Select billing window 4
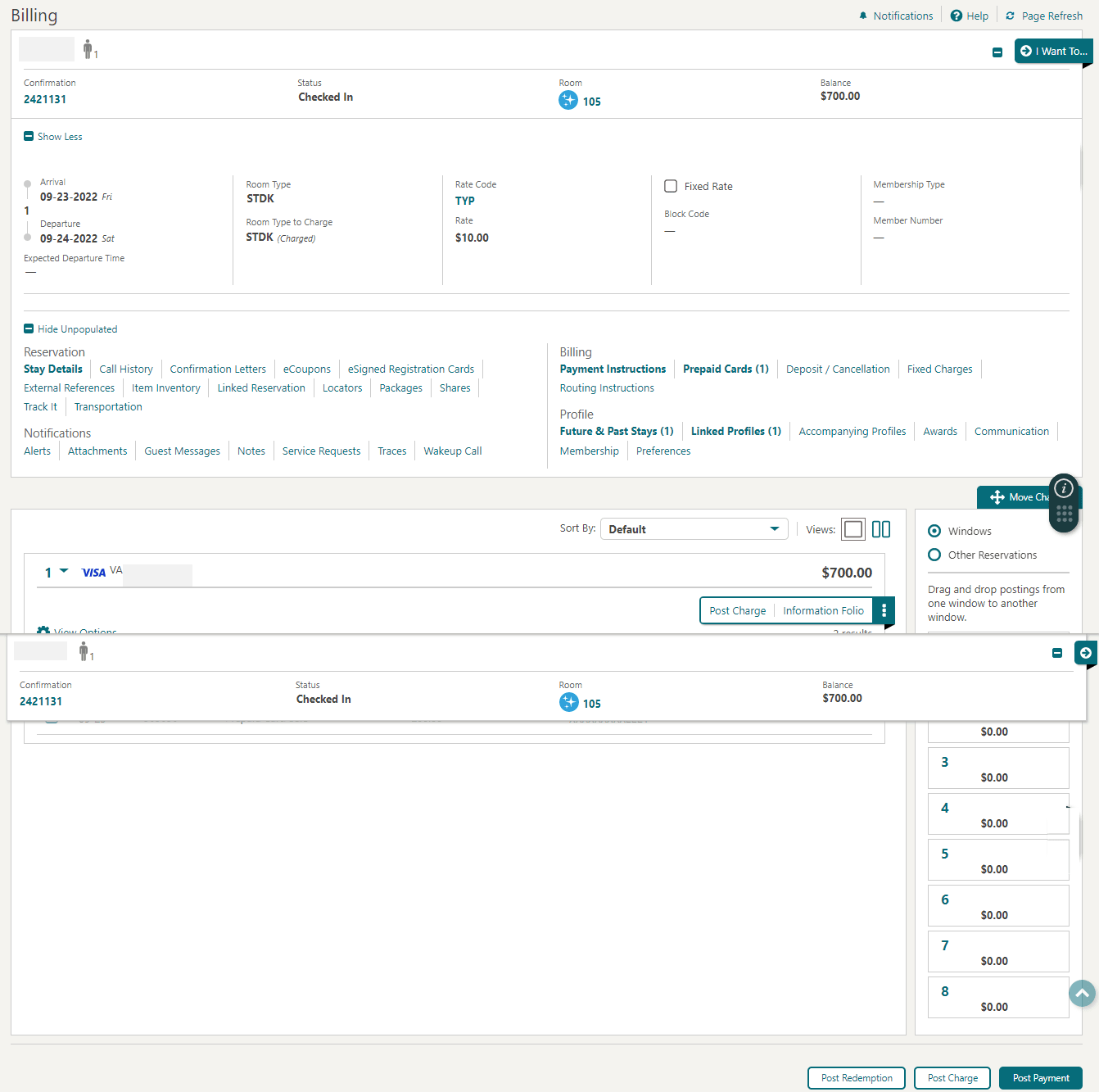Viewport: 1099px width, 1092px height. click(x=998, y=813)
